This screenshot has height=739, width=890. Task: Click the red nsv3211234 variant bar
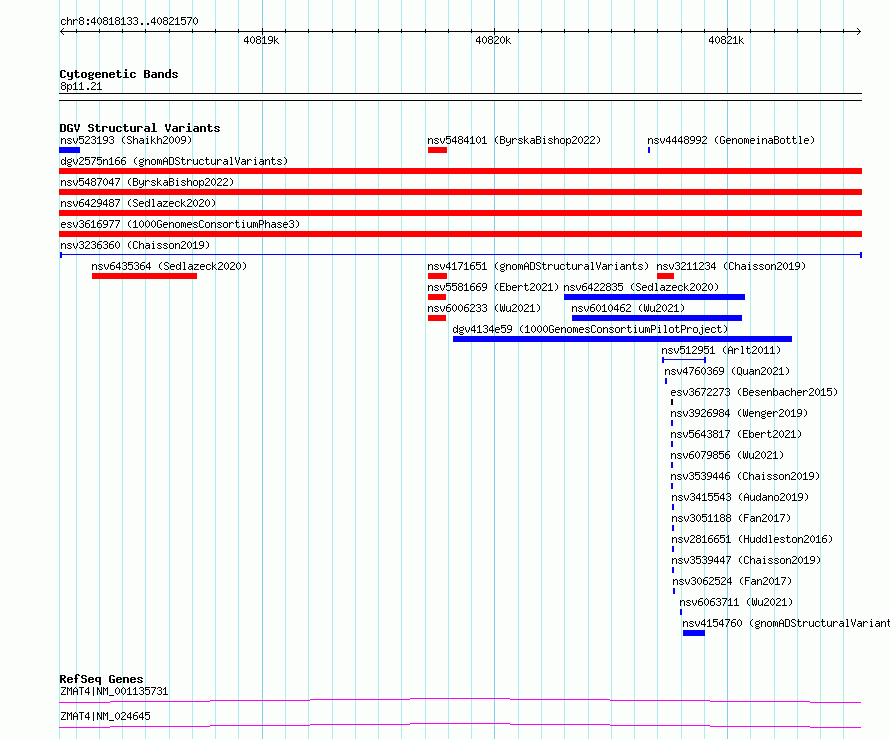[x=665, y=276]
